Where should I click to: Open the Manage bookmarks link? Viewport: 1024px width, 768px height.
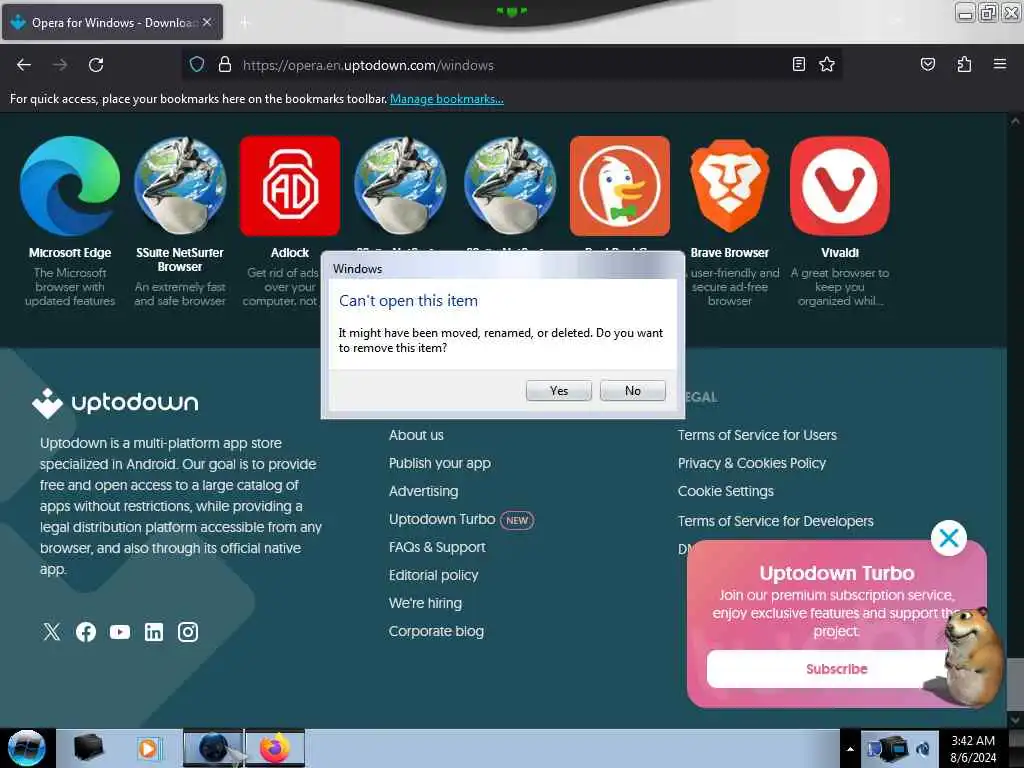447,99
